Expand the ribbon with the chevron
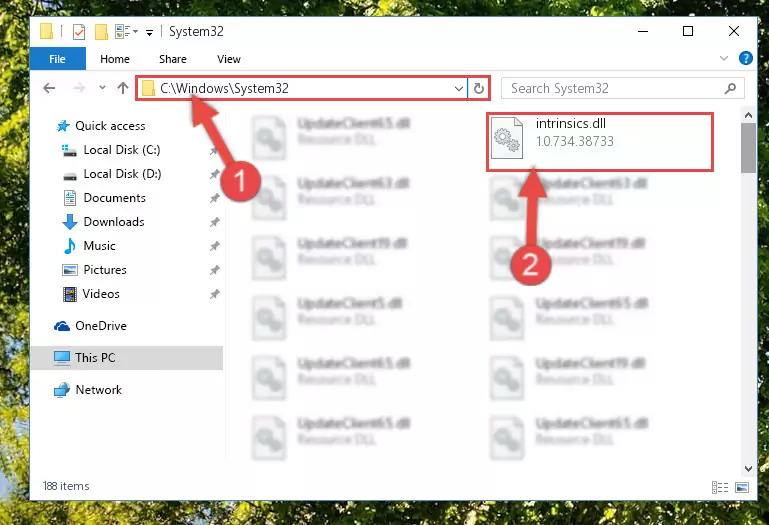The height and width of the screenshot is (525, 769). [x=723, y=58]
